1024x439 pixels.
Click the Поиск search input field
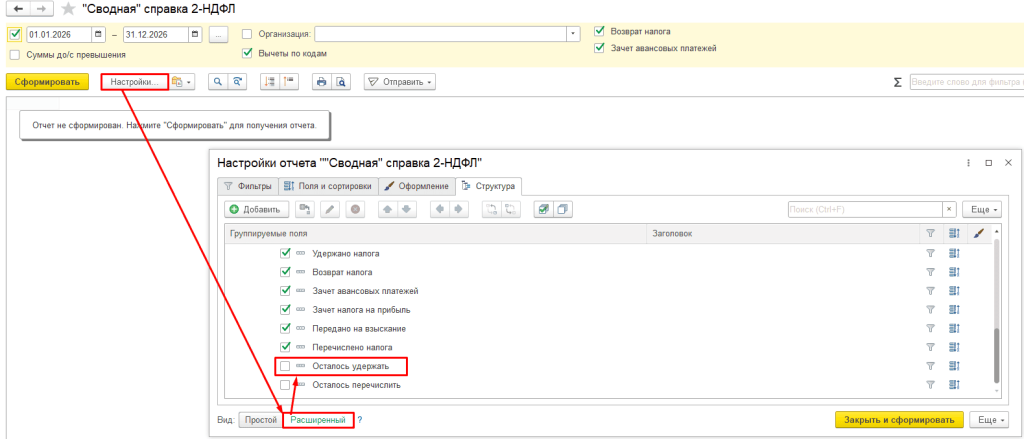[865, 209]
